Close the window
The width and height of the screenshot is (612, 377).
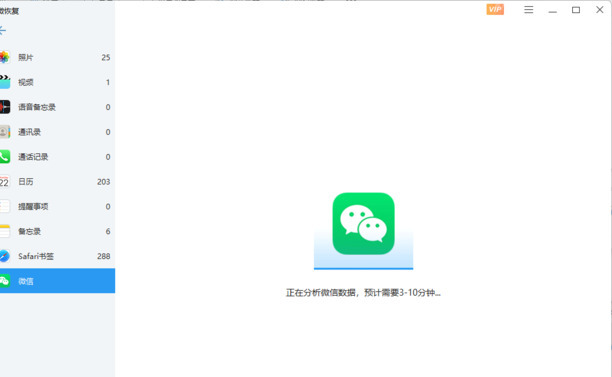[600, 10]
